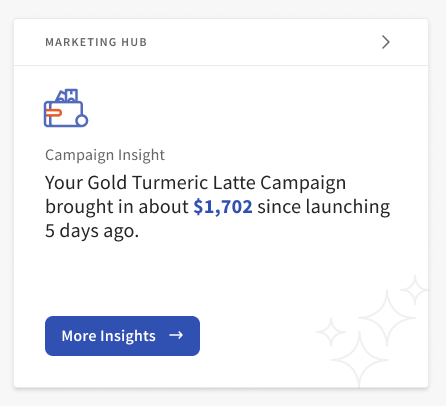
Task: Click the word 'HUB' in header
Action: [x=134, y=42]
